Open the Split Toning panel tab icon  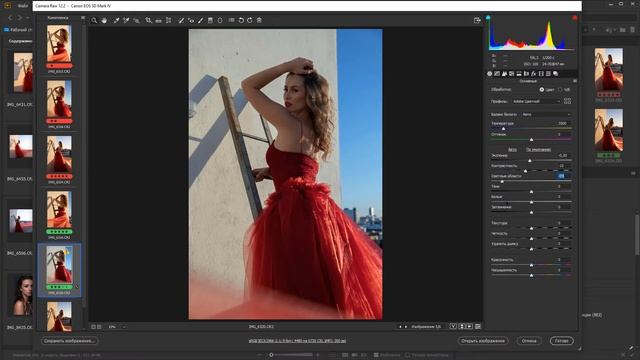coord(519,74)
